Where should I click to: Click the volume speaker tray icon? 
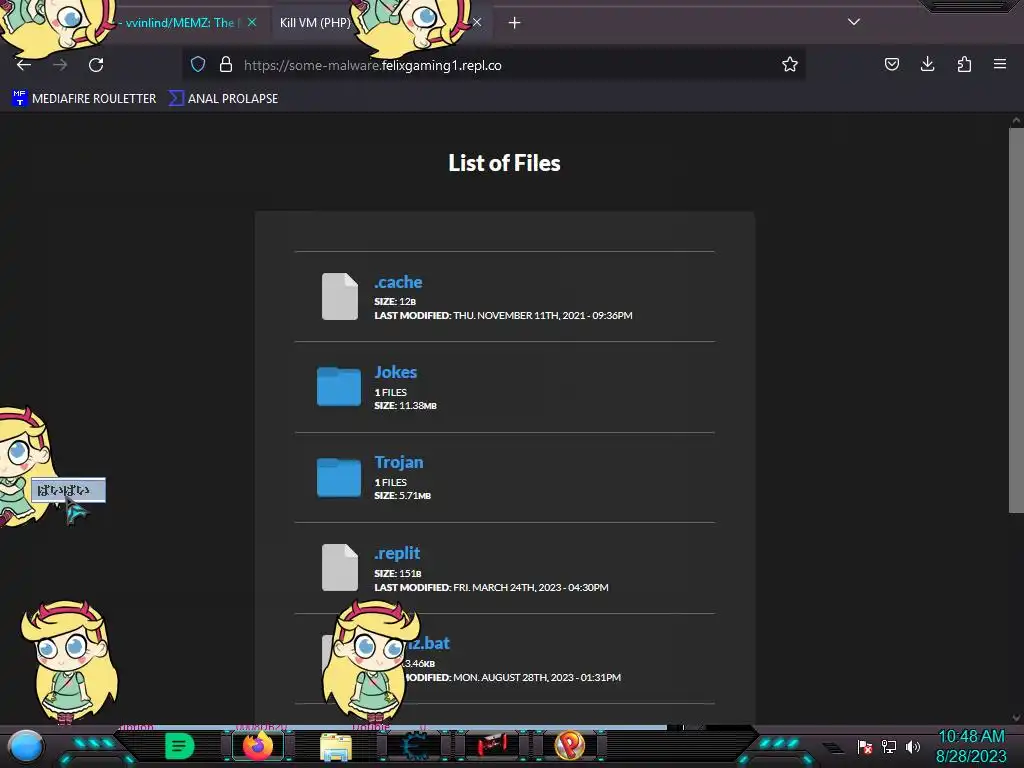tap(913, 746)
